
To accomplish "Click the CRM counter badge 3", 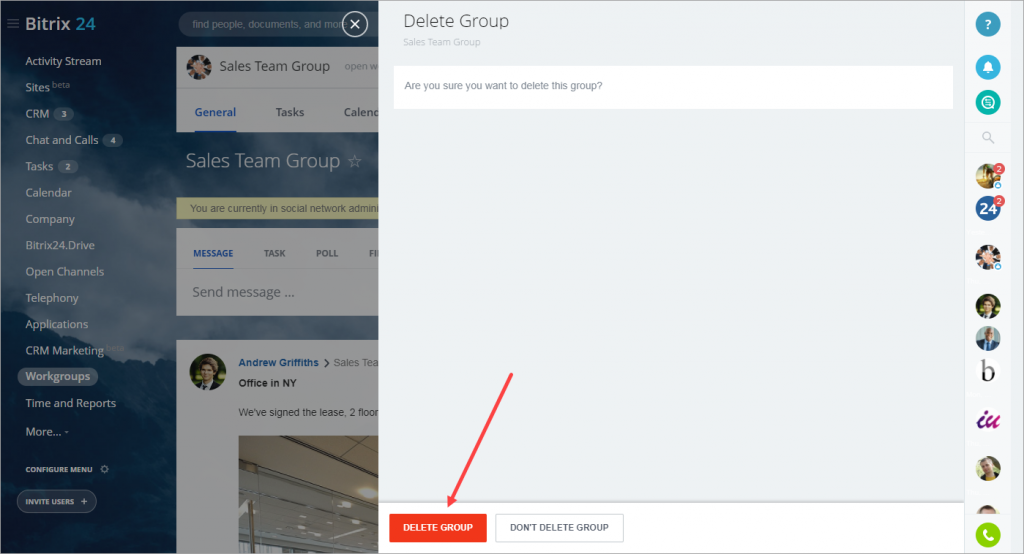I will coord(63,114).
